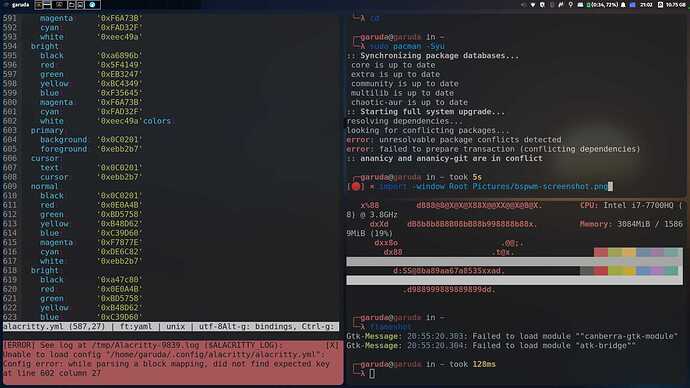The width and height of the screenshot is (690, 388).
Task: Click the red swatch in upper color row
Action: [x=601, y=252]
